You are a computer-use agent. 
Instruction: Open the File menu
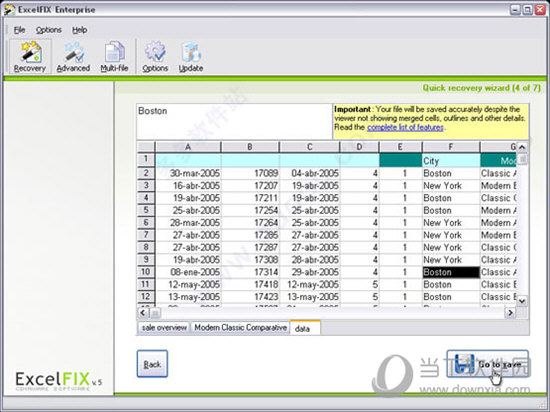coord(19,30)
